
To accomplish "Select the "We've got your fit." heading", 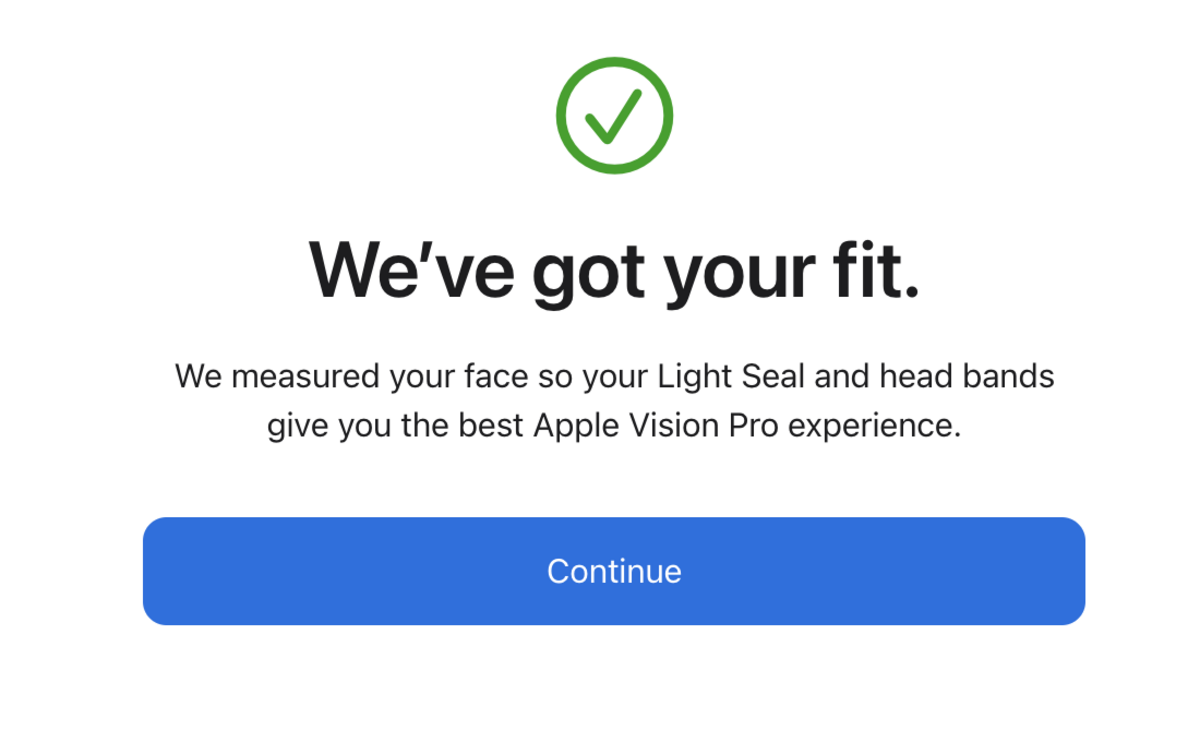I will (614, 270).
